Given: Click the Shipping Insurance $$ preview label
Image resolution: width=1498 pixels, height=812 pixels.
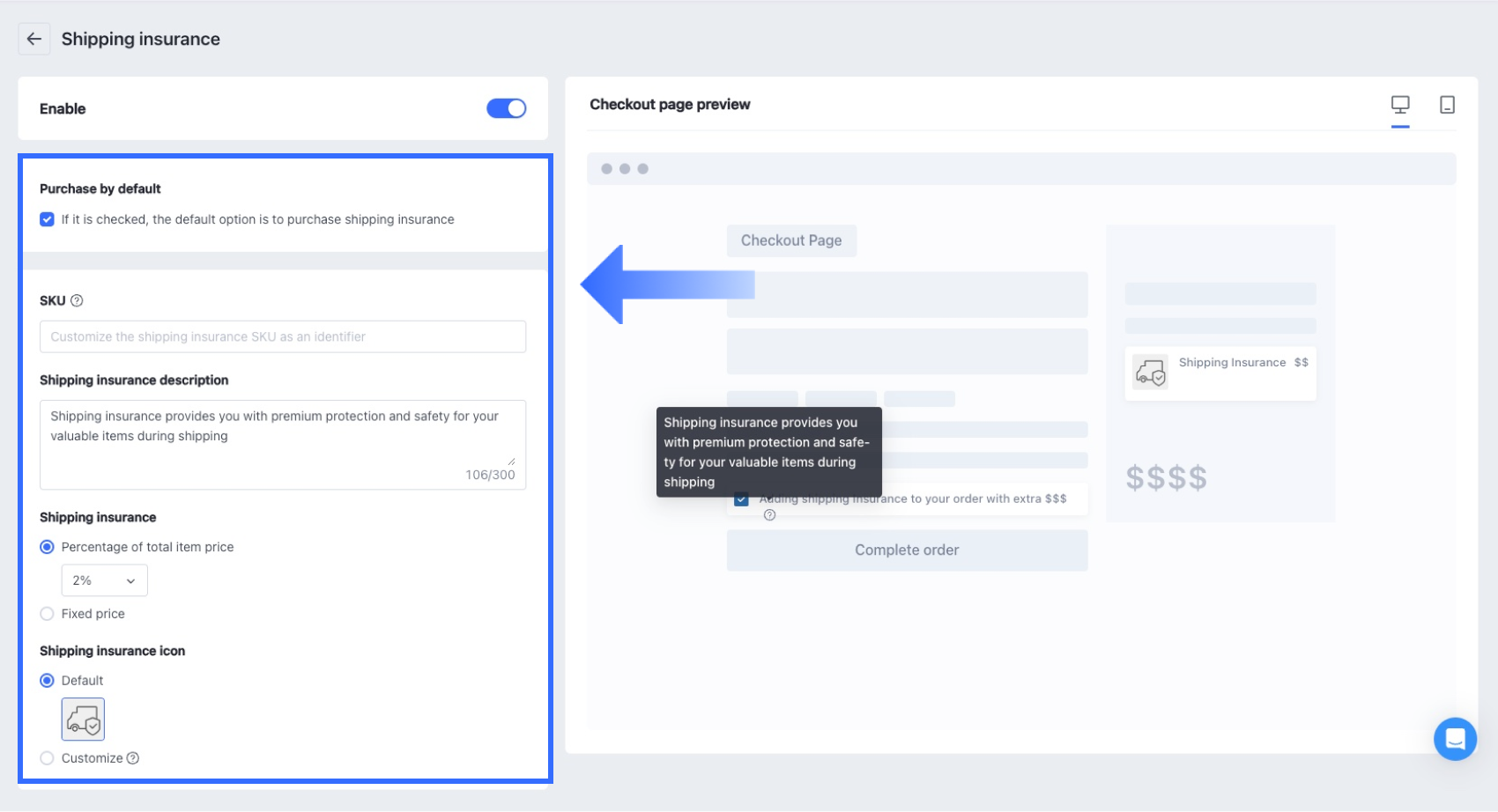Looking at the screenshot, I should point(1243,363).
